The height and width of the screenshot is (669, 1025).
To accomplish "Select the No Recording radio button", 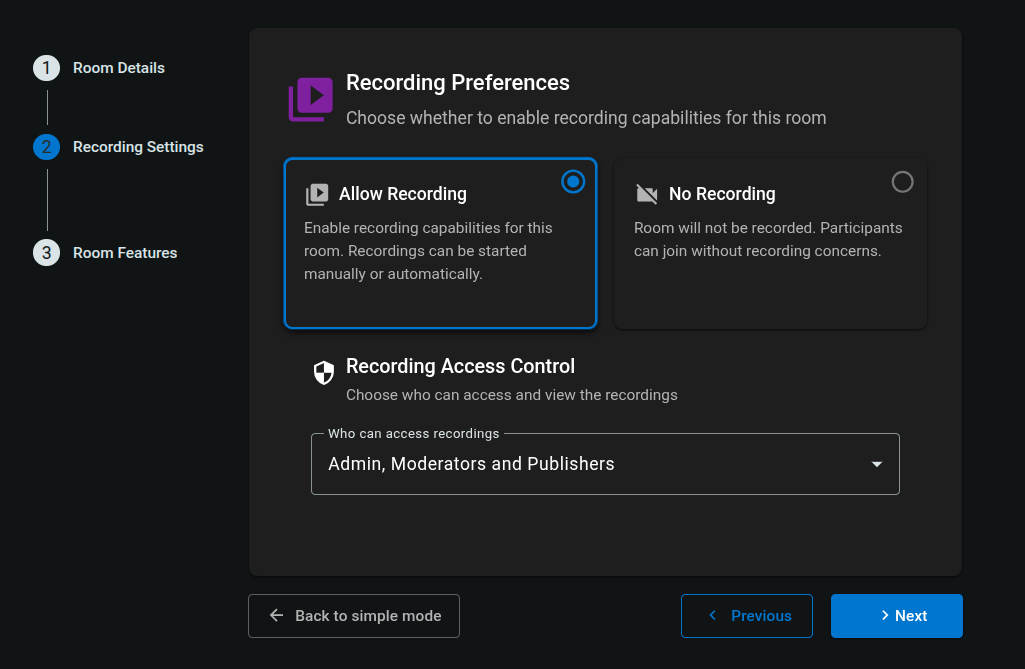I will tap(902, 181).
